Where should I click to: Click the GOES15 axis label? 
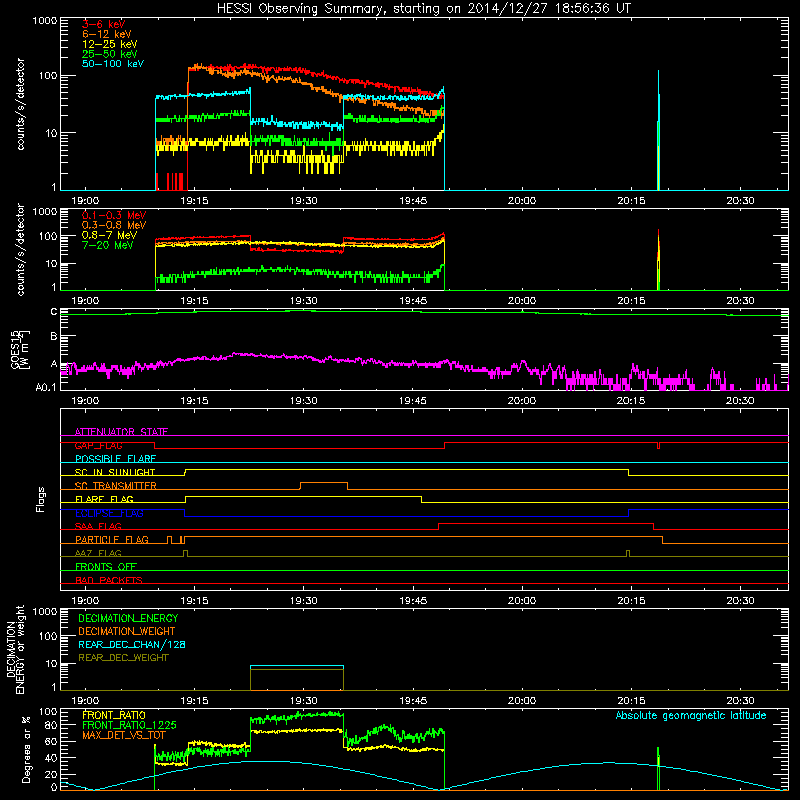[x=16, y=349]
